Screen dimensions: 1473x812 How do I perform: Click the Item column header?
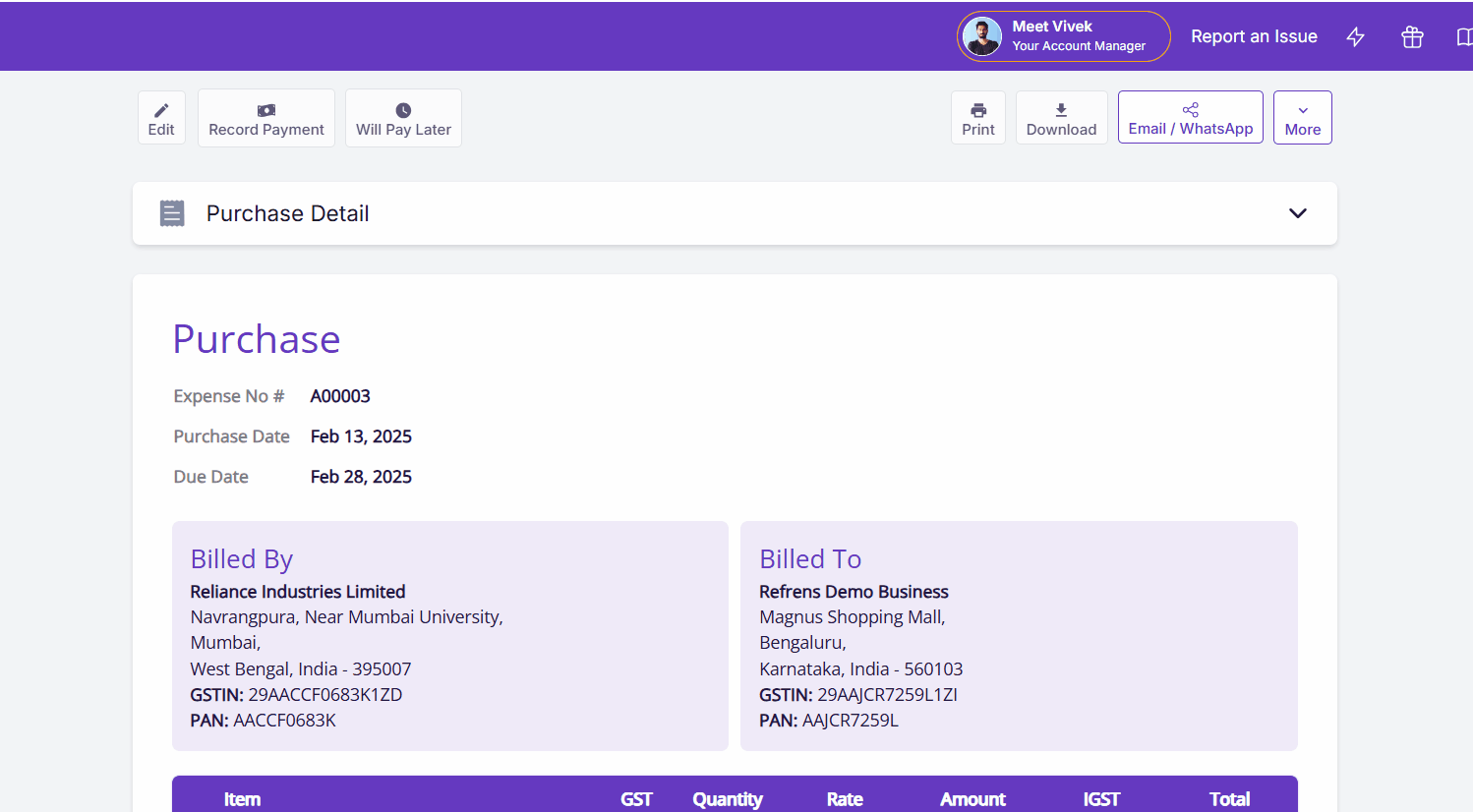pyautogui.click(x=242, y=799)
